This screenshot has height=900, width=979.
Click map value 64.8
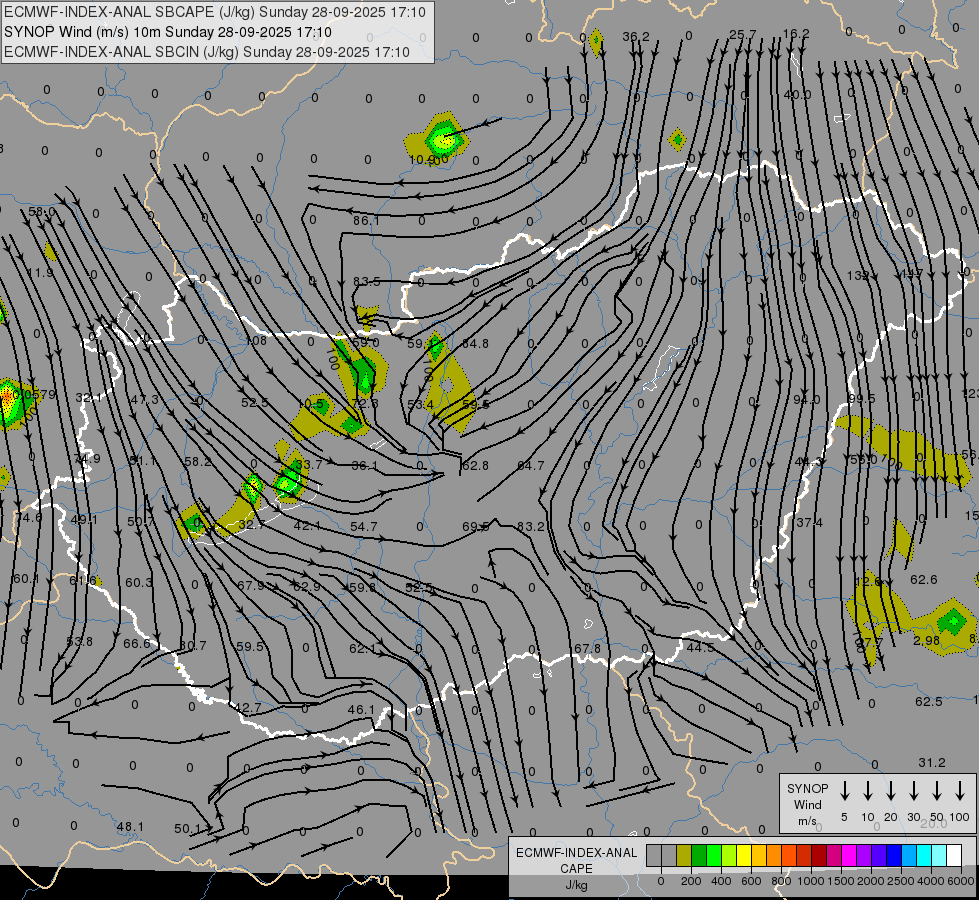click(x=476, y=344)
